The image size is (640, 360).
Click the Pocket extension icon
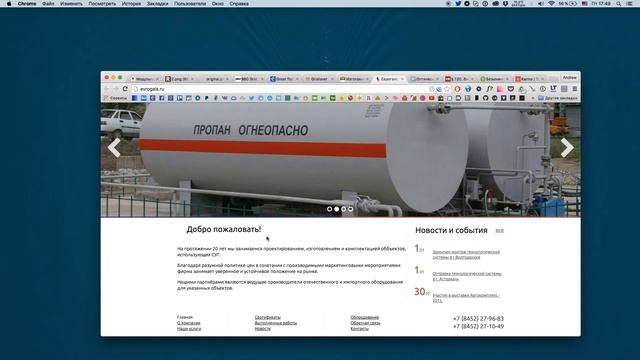point(511,89)
